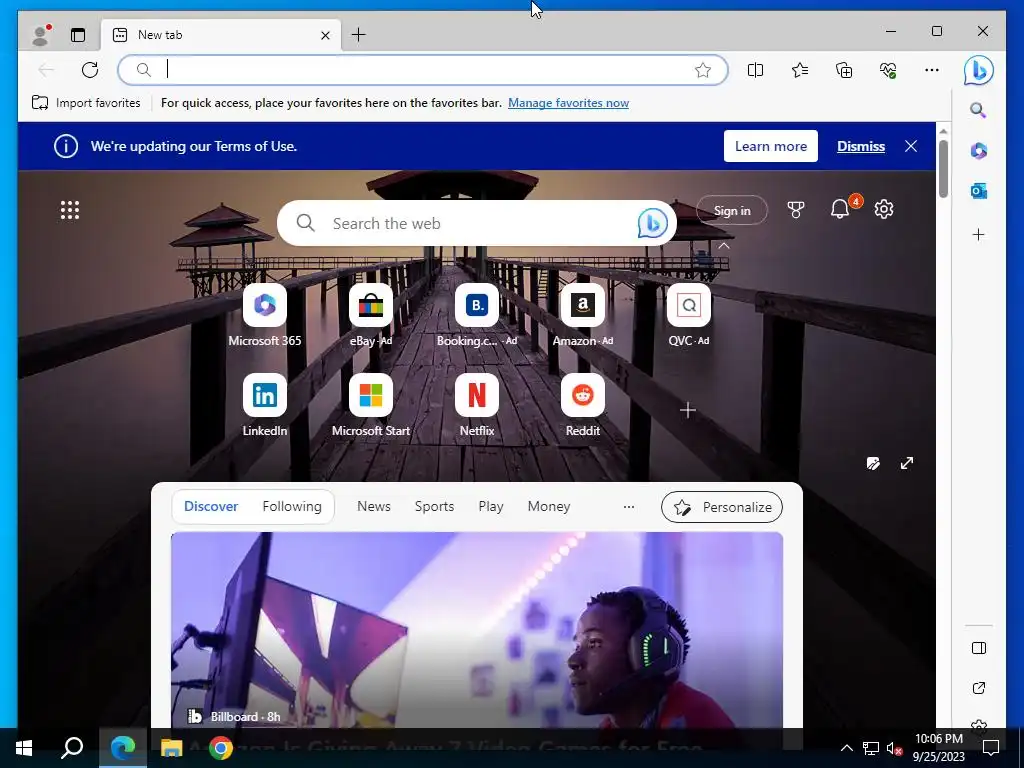Open Bing Copilot sidebar button
This screenshot has width=1024, height=768.
pyautogui.click(x=978, y=70)
